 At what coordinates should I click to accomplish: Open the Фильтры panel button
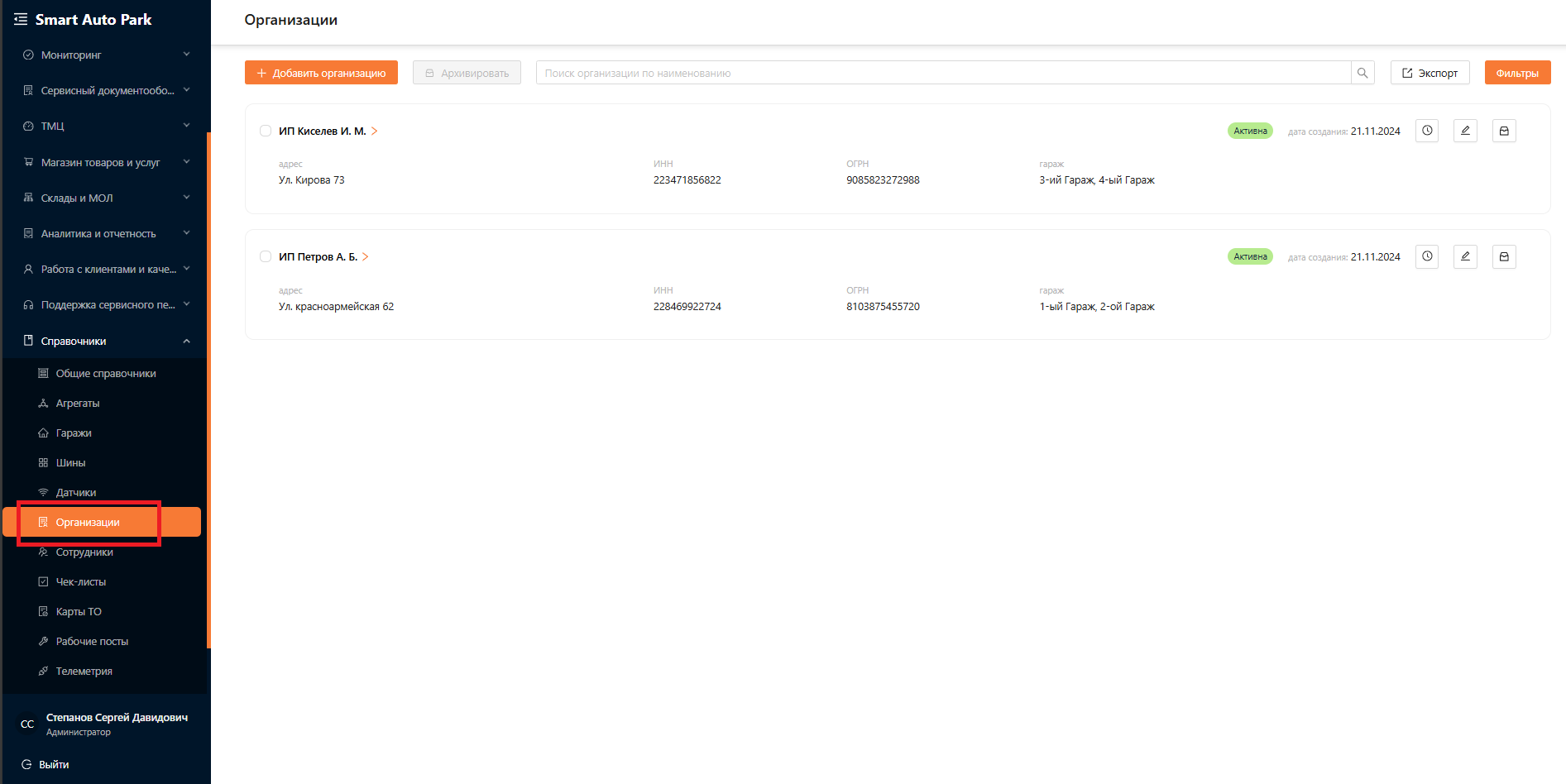coord(1517,73)
